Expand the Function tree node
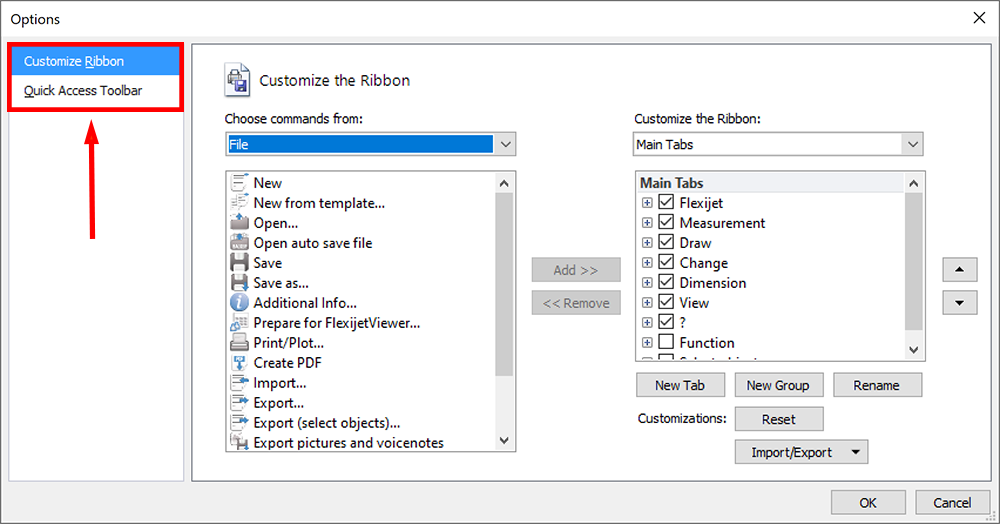The image size is (1000, 524). point(647,342)
